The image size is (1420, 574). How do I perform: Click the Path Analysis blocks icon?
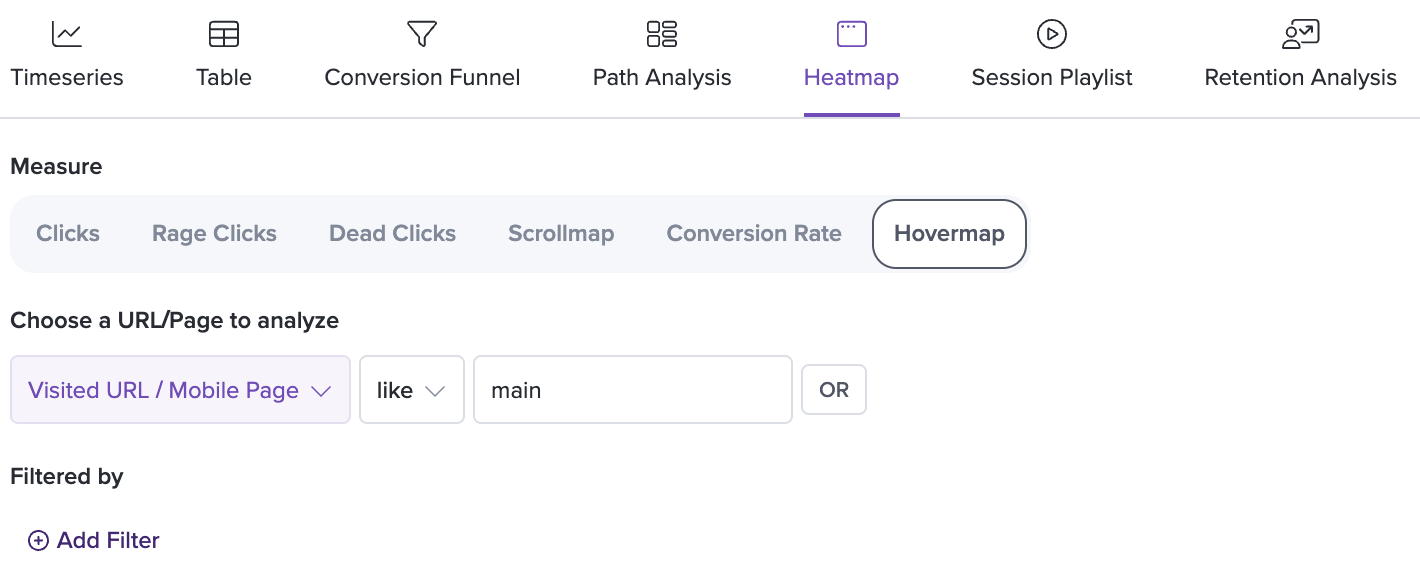662,34
